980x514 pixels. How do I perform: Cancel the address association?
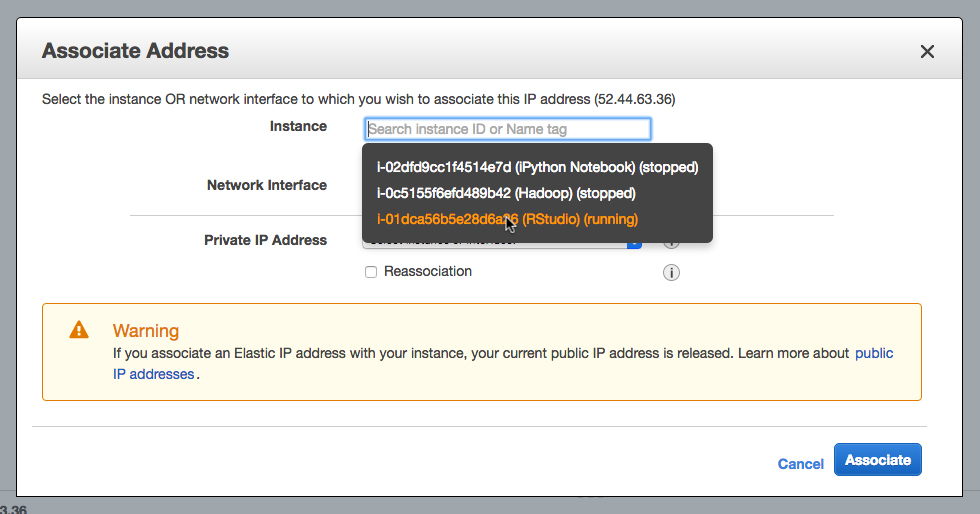800,464
